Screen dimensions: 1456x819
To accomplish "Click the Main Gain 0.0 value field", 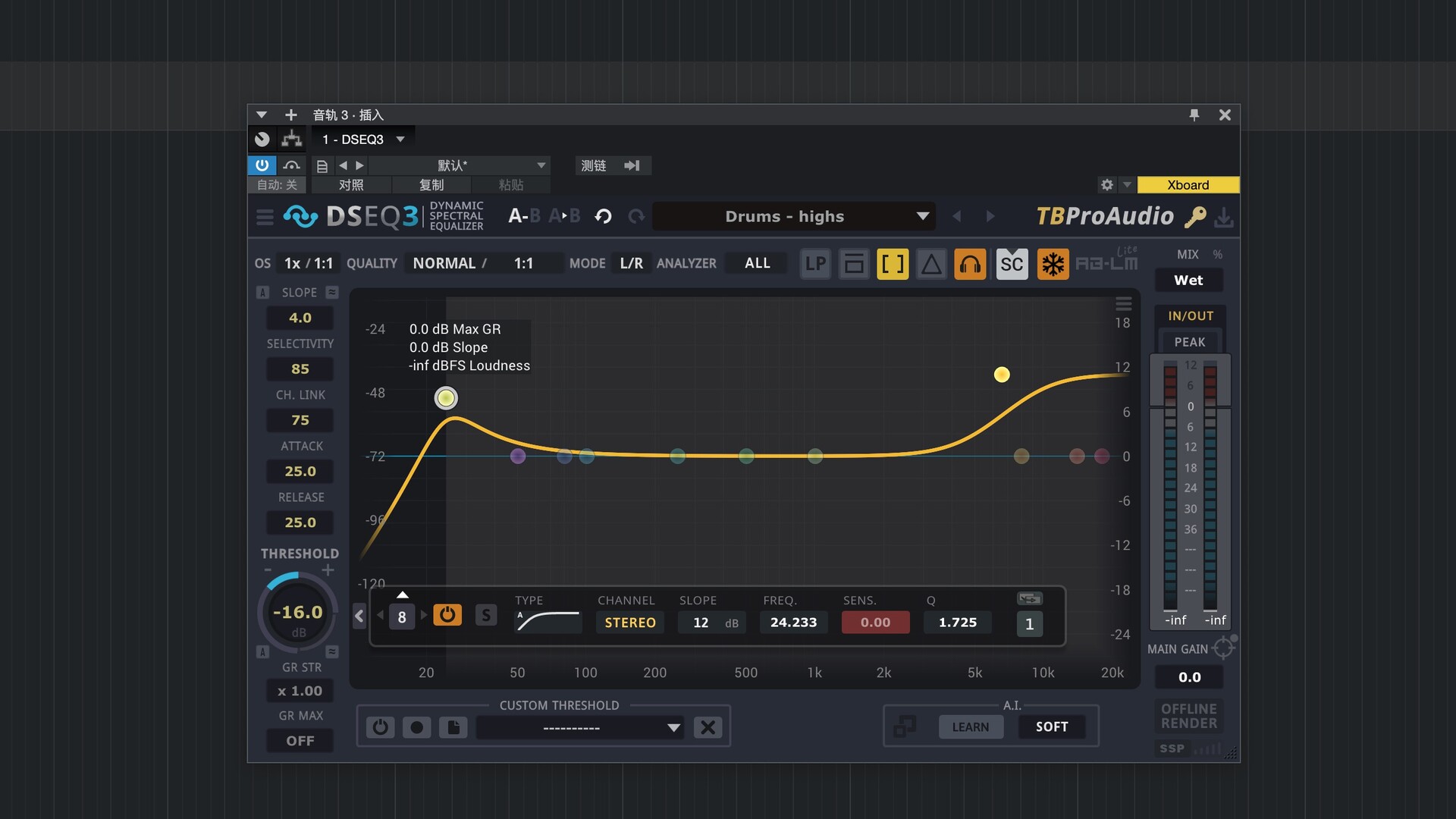I will coord(1189,677).
